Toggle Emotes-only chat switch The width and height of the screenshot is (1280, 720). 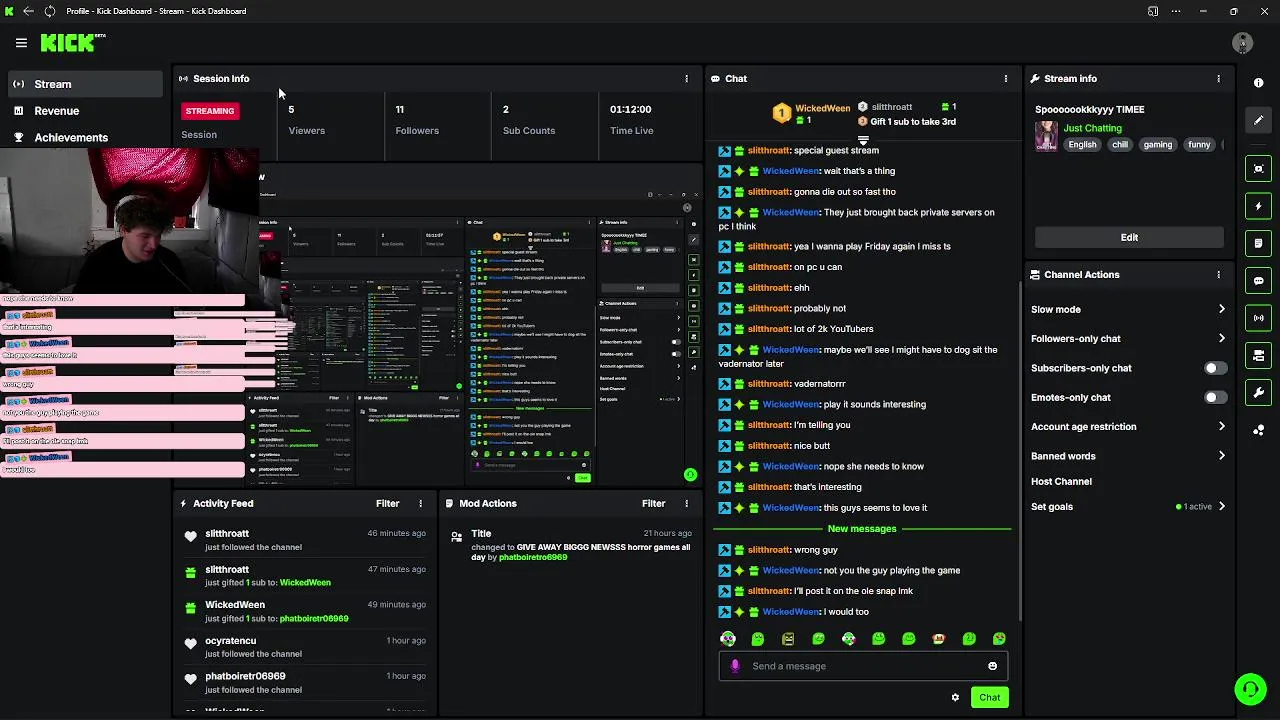(x=1215, y=397)
